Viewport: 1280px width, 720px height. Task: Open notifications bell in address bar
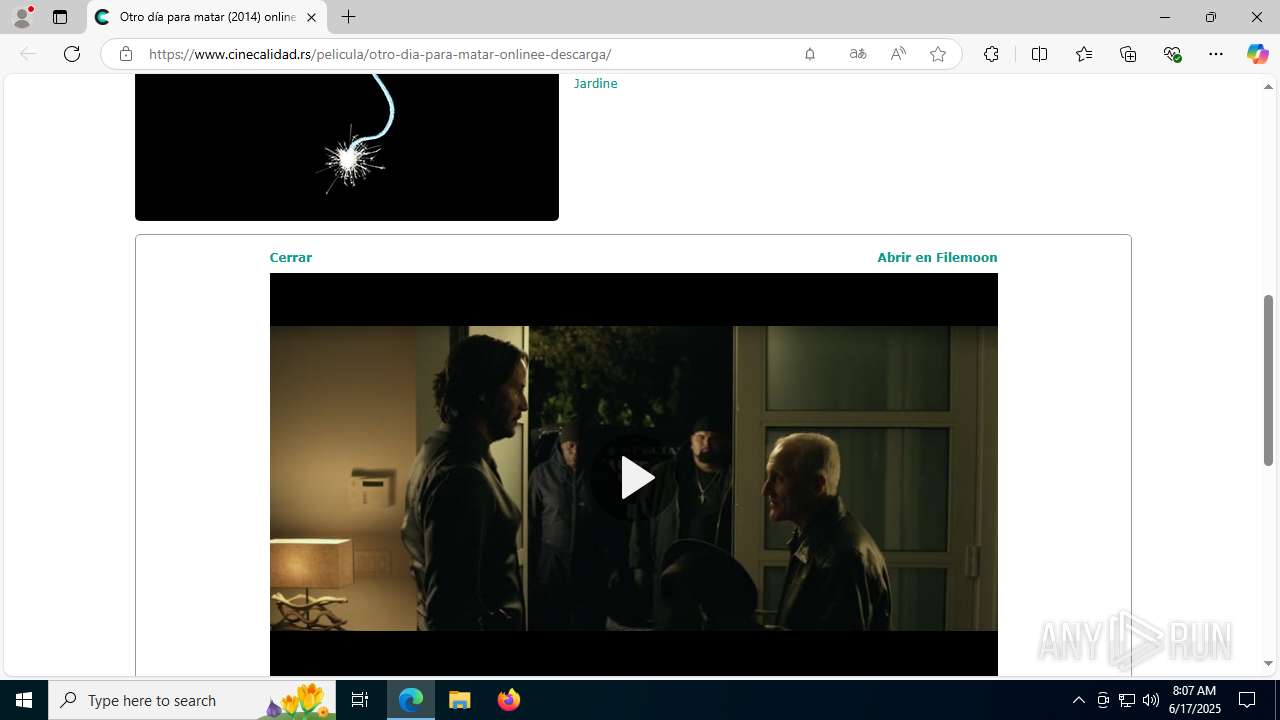click(810, 54)
